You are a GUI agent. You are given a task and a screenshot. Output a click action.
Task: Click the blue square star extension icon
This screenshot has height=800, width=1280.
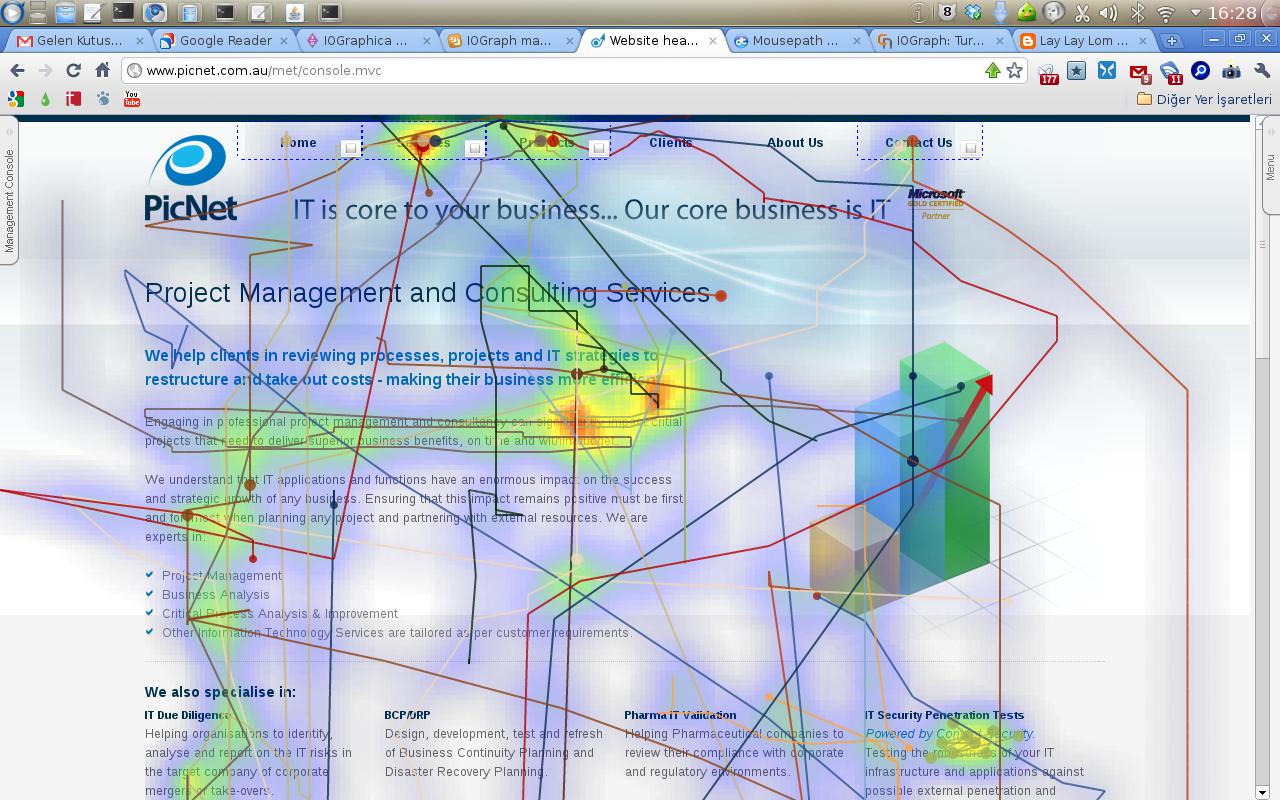tap(1076, 70)
